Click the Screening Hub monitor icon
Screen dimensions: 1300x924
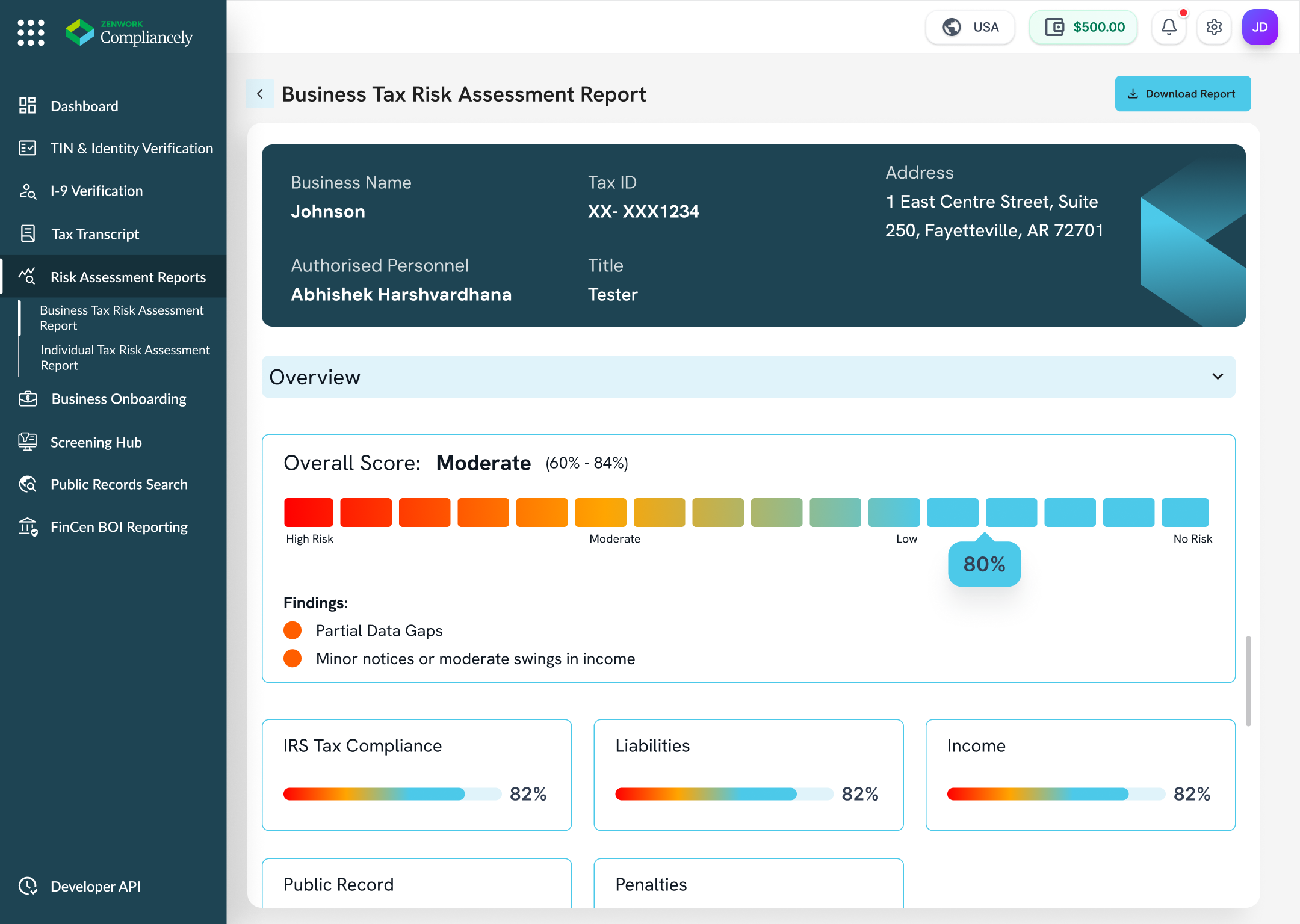click(x=28, y=442)
